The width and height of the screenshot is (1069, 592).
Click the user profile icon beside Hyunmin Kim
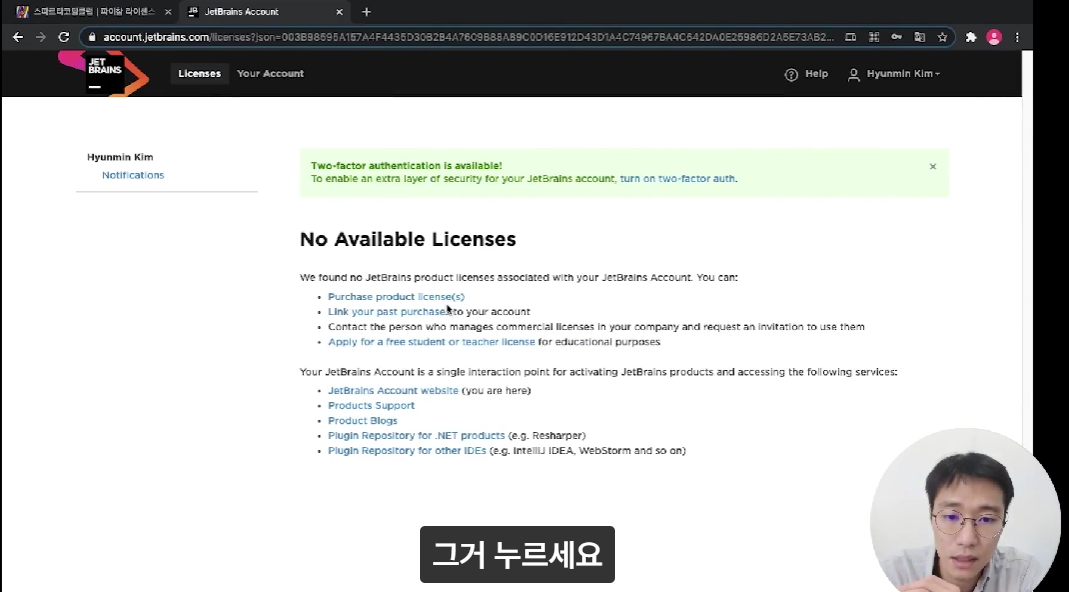(854, 74)
